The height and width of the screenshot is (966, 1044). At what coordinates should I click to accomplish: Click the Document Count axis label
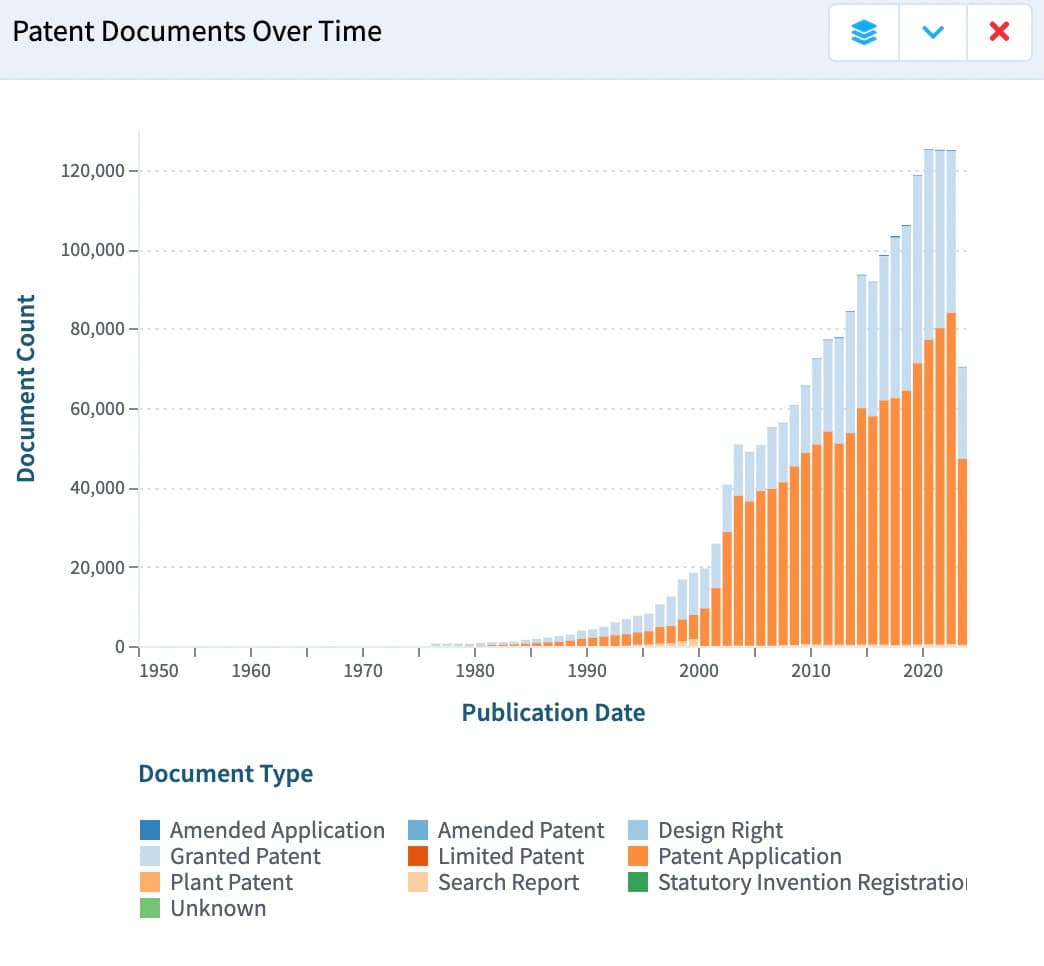27,388
